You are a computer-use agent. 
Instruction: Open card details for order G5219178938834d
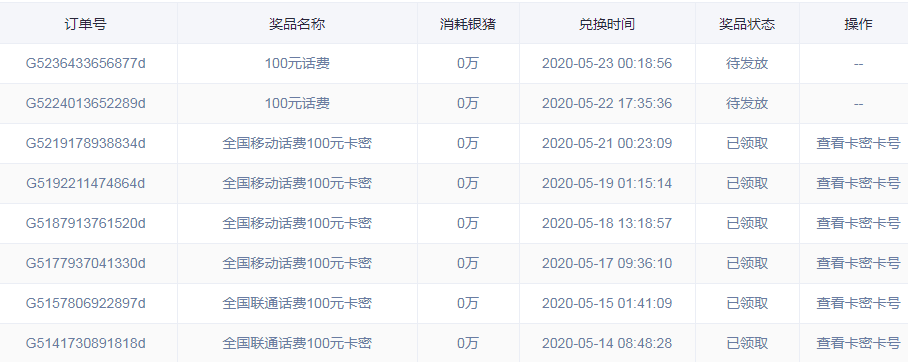tap(858, 143)
